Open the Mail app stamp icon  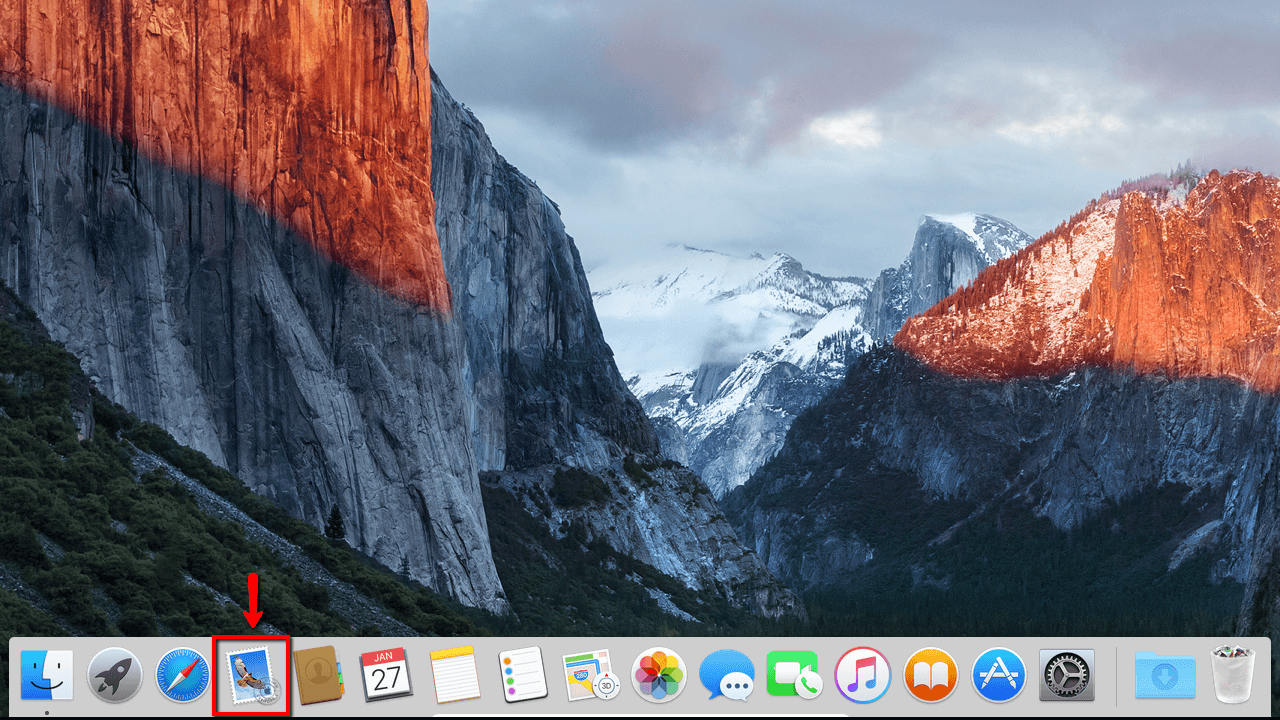(251, 675)
